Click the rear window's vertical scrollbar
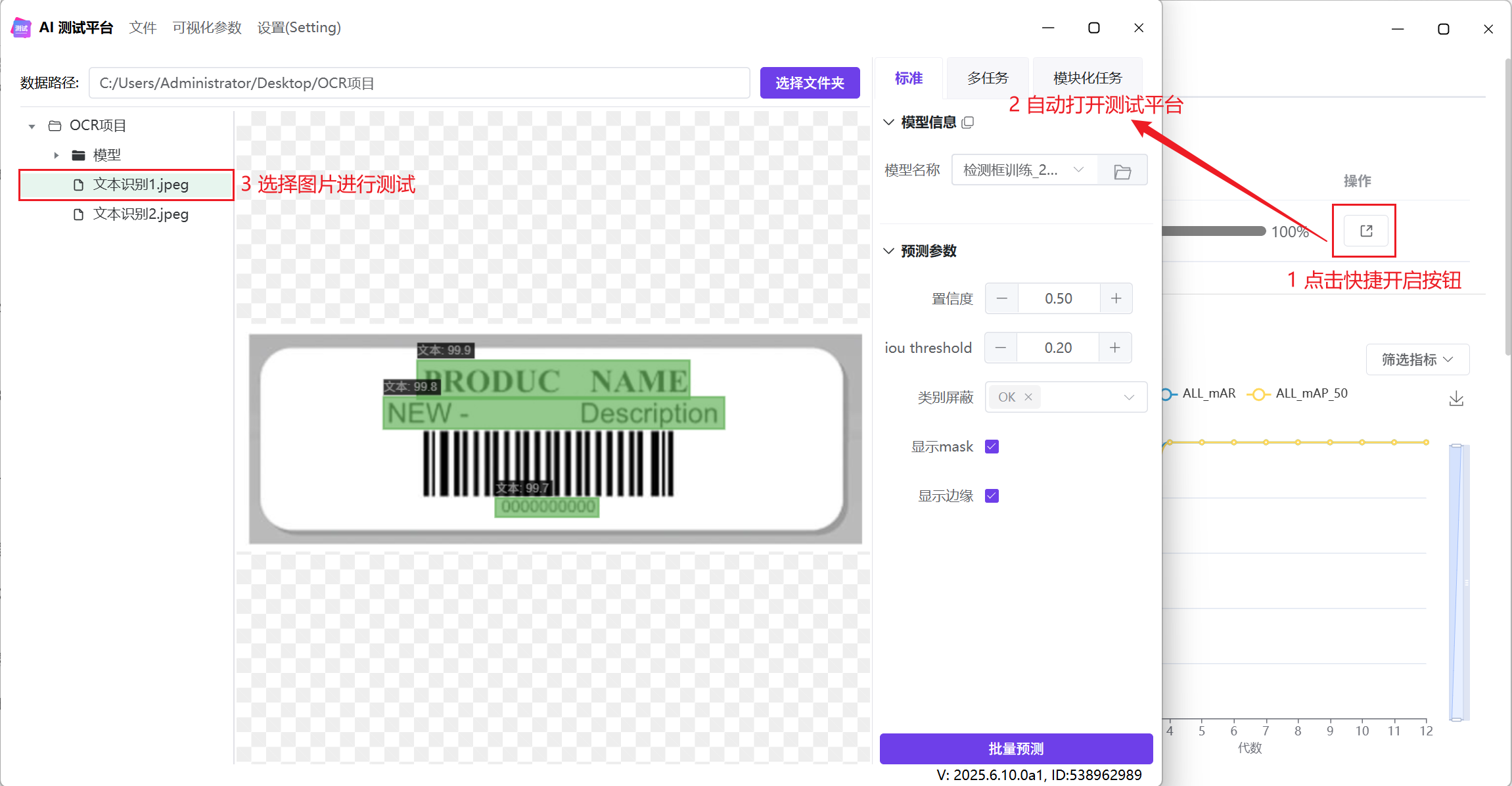The width and height of the screenshot is (1512, 786). pos(1507,207)
